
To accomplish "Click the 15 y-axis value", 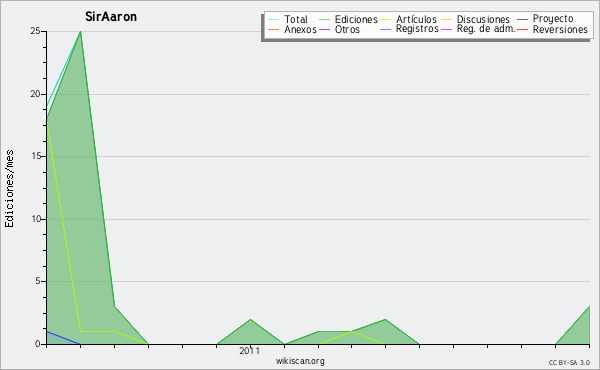I will [x=36, y=156].
